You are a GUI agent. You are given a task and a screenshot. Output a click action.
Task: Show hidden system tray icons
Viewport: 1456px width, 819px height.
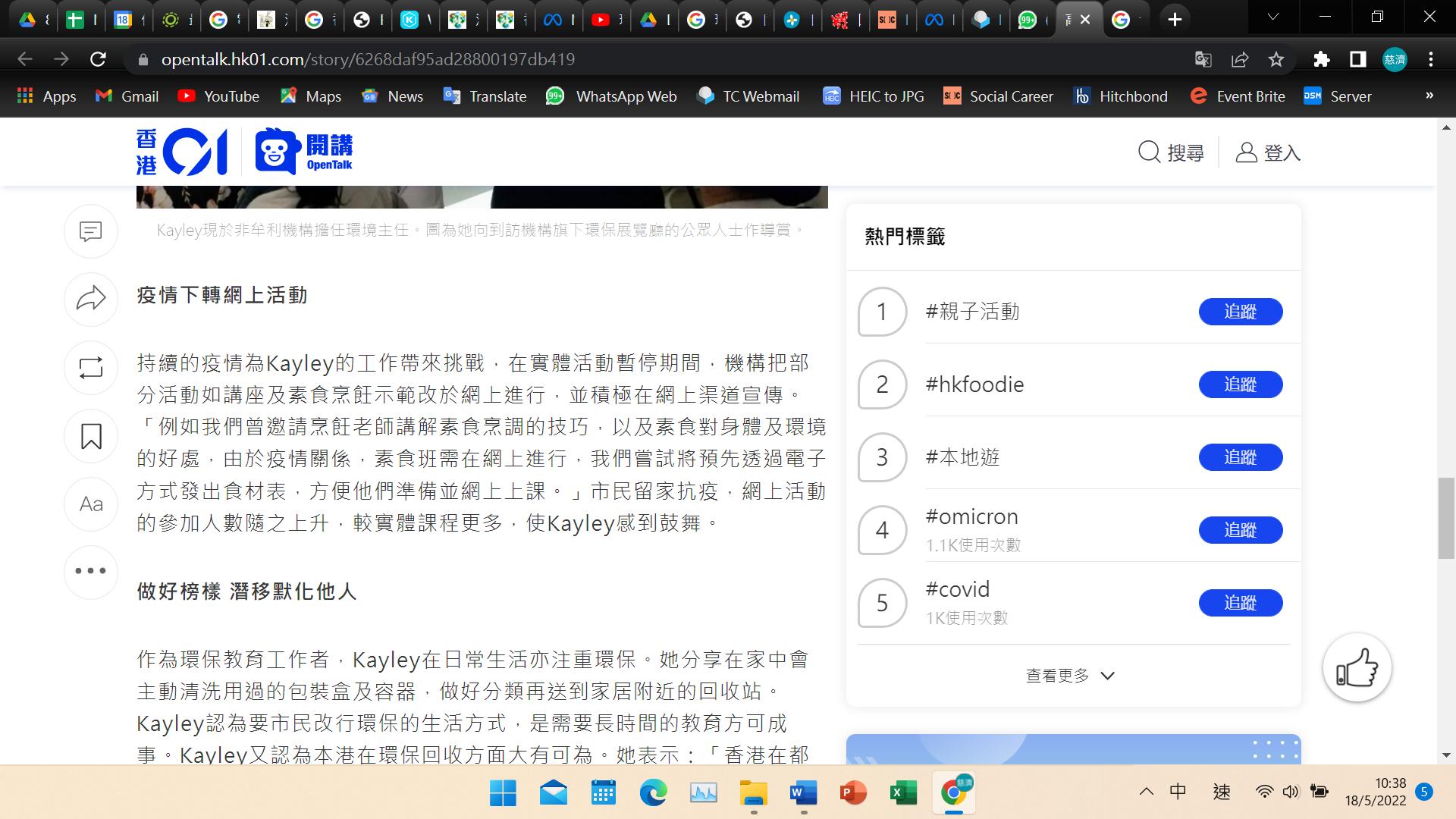point(1146,792)
